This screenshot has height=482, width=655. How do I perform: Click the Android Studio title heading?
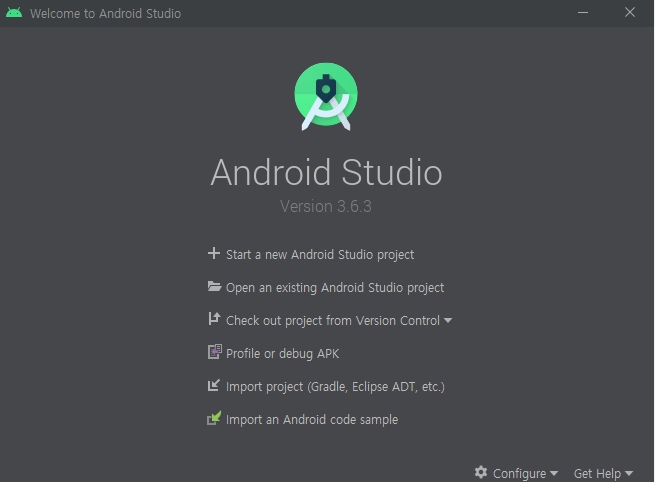326,172
